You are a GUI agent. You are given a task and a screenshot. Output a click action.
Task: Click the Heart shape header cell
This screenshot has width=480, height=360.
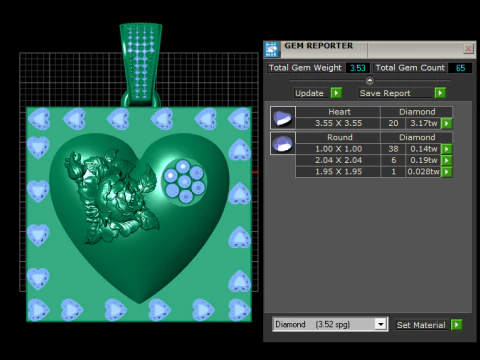[x=338, y=112]
